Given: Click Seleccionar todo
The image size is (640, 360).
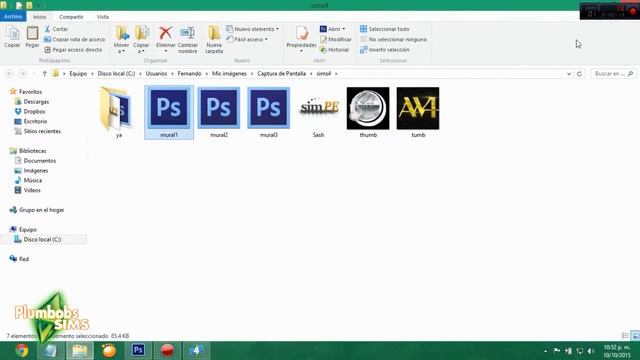Looking at the screenshot, I should [384, 29].
